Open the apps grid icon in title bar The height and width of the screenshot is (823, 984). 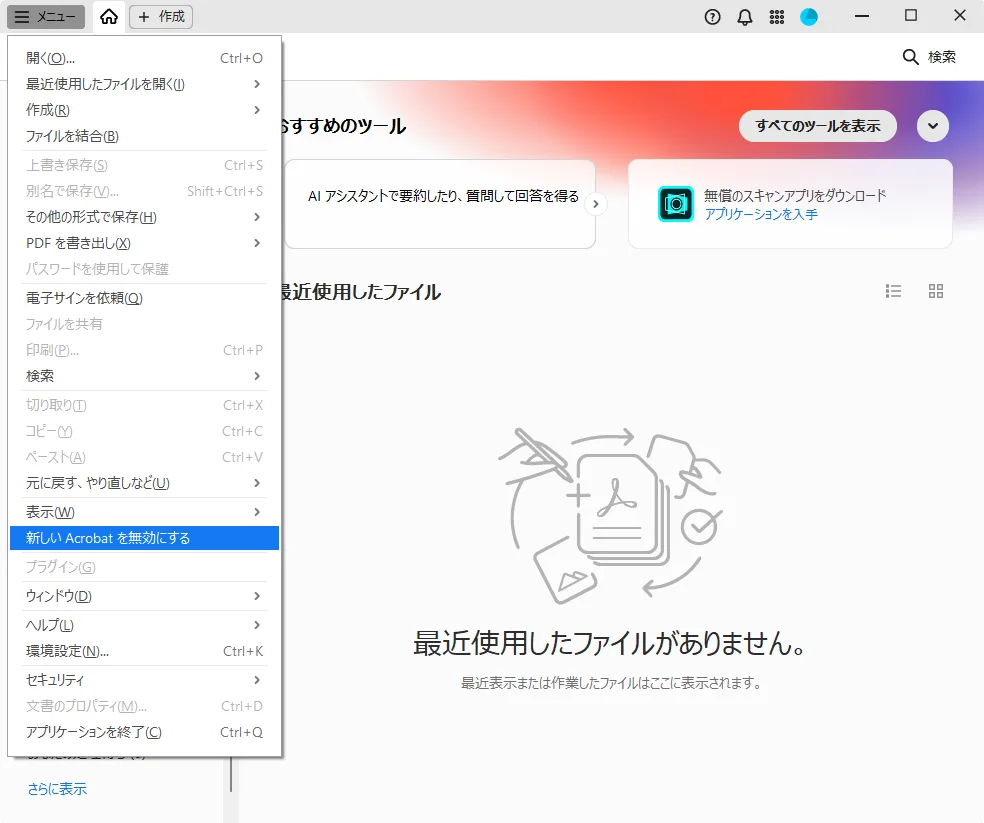click(x=777, y=17)
